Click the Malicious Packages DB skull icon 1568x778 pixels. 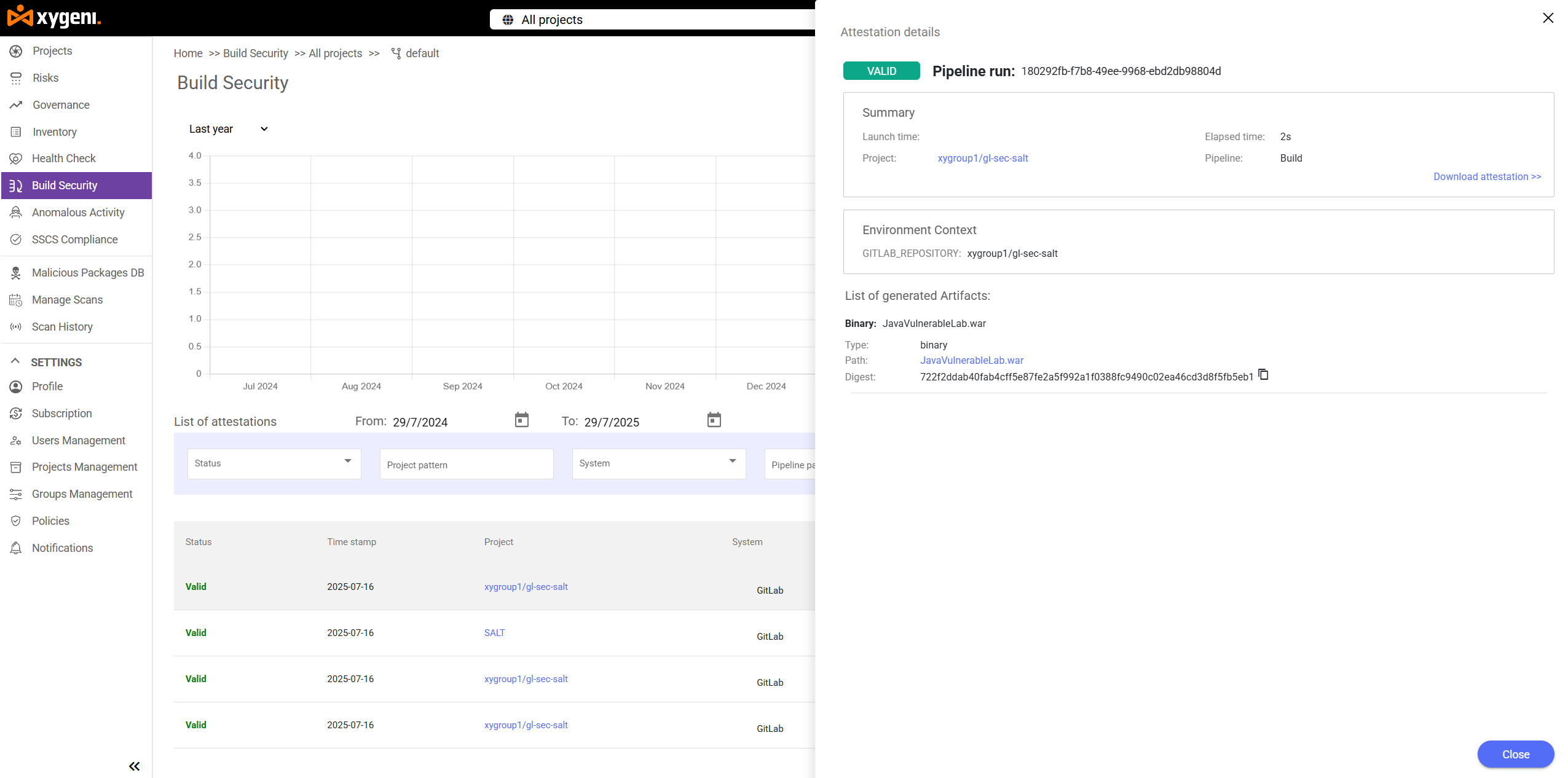point(16,273)
